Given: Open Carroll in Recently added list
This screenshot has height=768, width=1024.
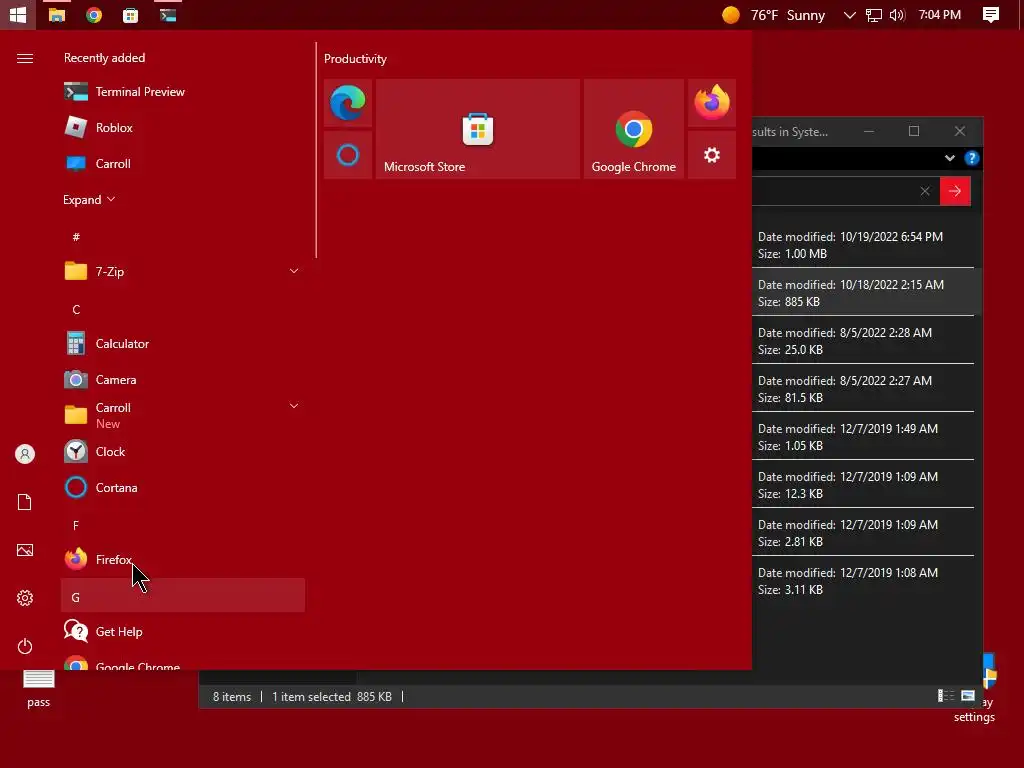Looking at the screenshot, I should pos(183,164).
